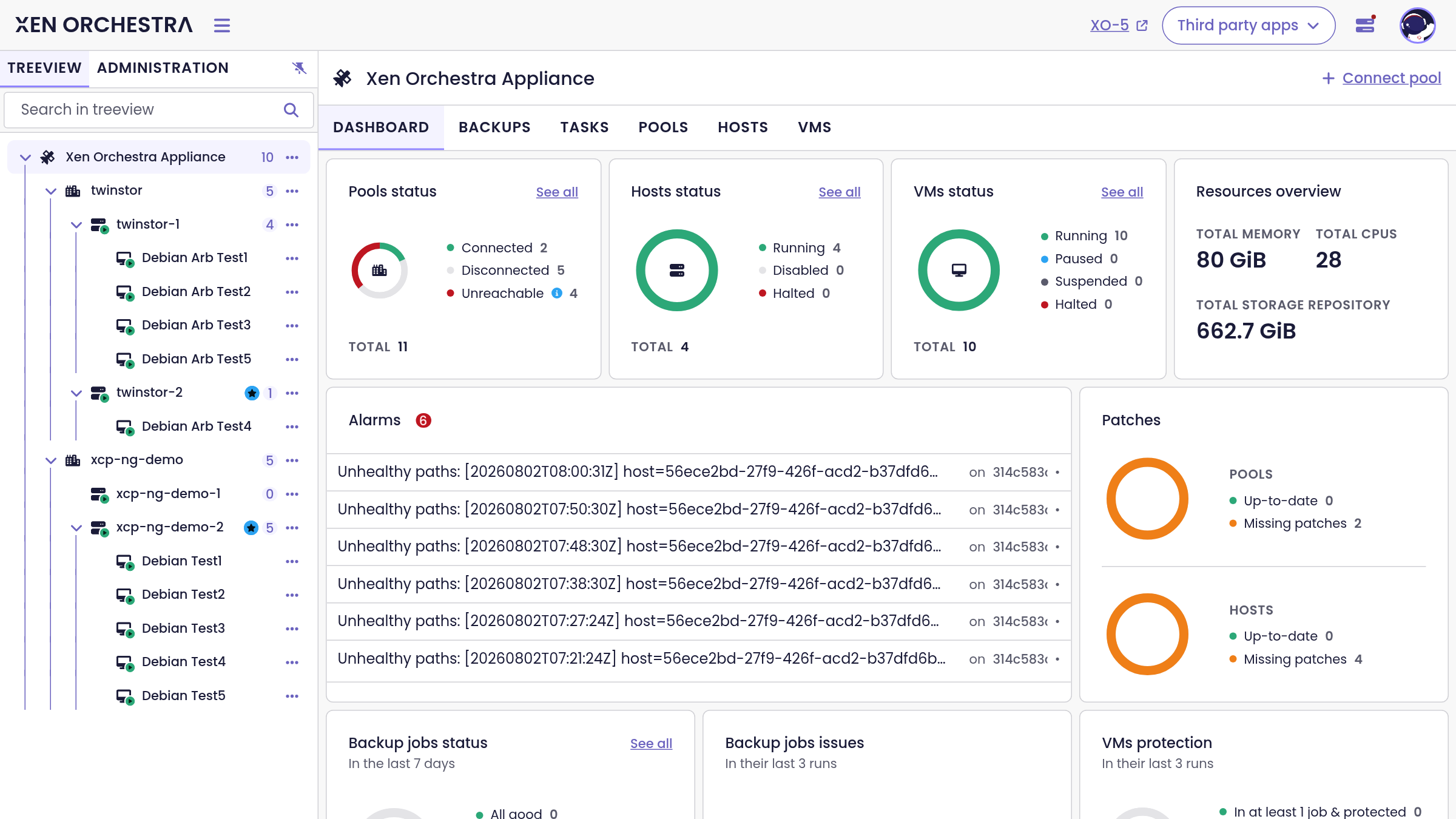Click the hosts icon inside Hosts status donut
The height and width of the screenshot is (819, 1456).
pos(677,271)
